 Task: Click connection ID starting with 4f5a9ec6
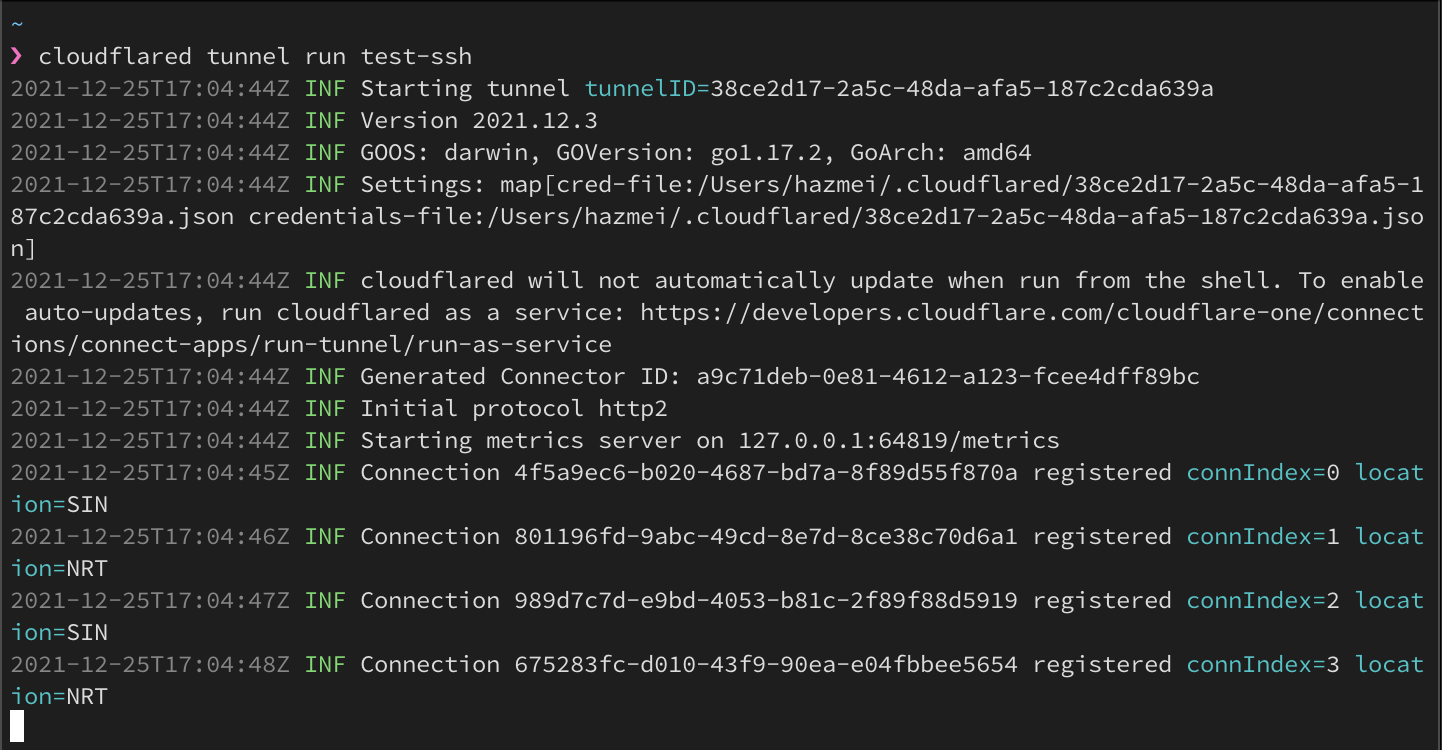(766, 472)
